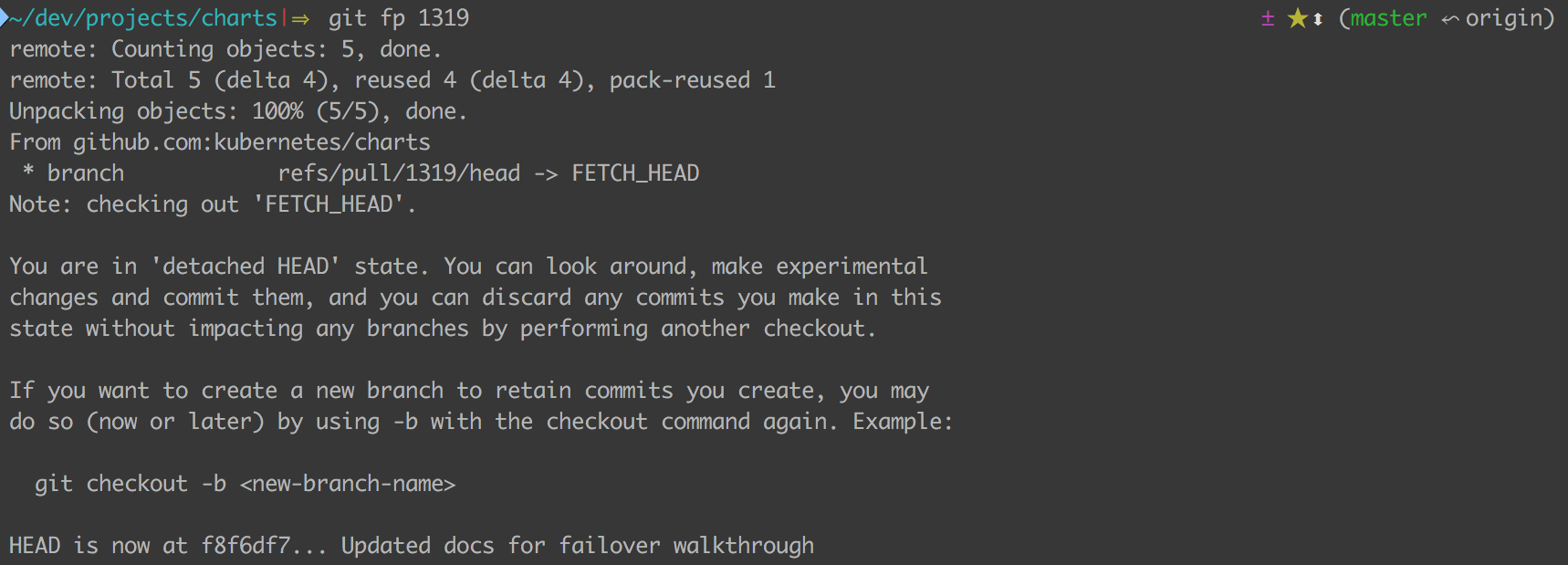Click the red vertical bar in the prompt
This screenshot has width=1568, height=565.
(285, 18)
